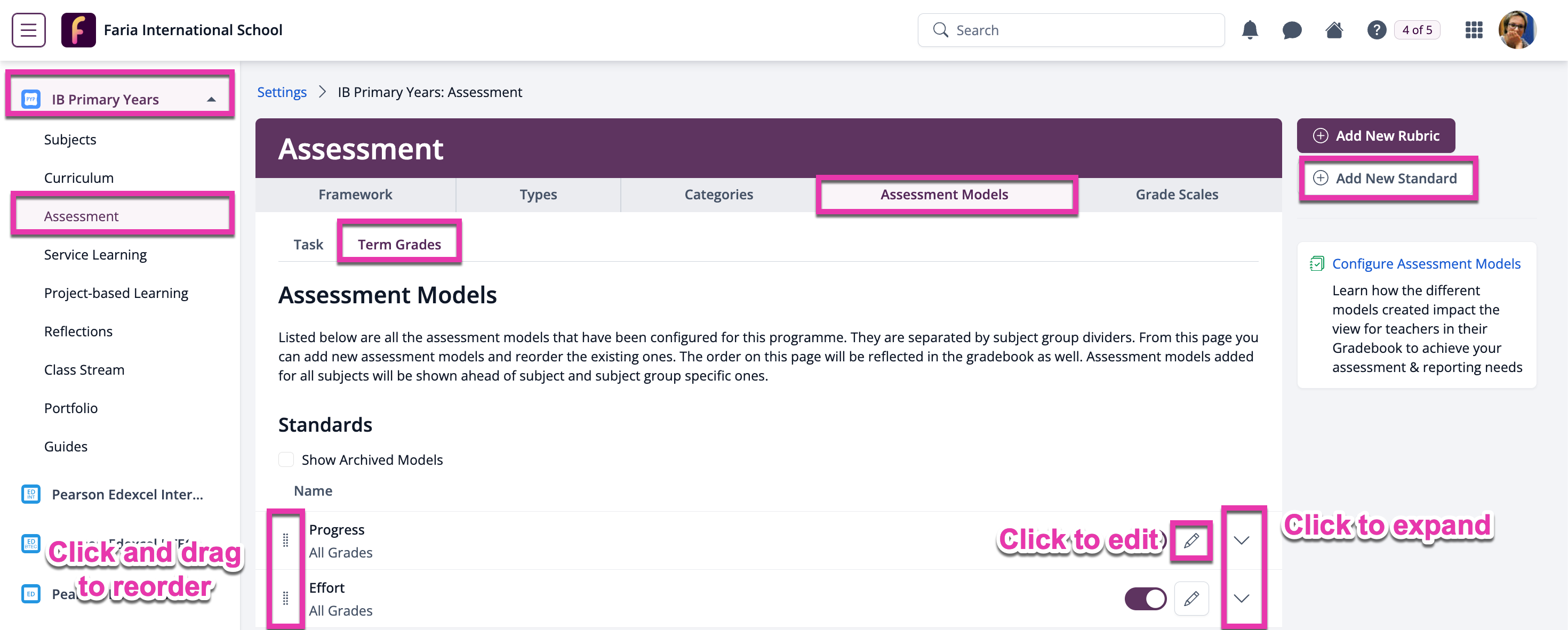Toggle the Effort model switch off
Image resolution: width=1568 pixels, height=630 pixels.
coord(1145,599)
